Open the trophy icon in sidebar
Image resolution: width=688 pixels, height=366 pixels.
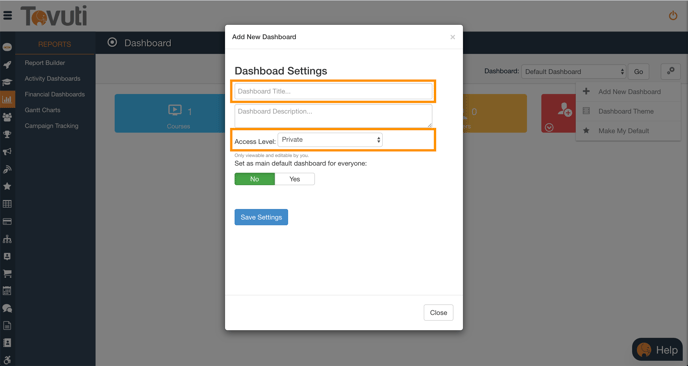(x=7, y=134)
